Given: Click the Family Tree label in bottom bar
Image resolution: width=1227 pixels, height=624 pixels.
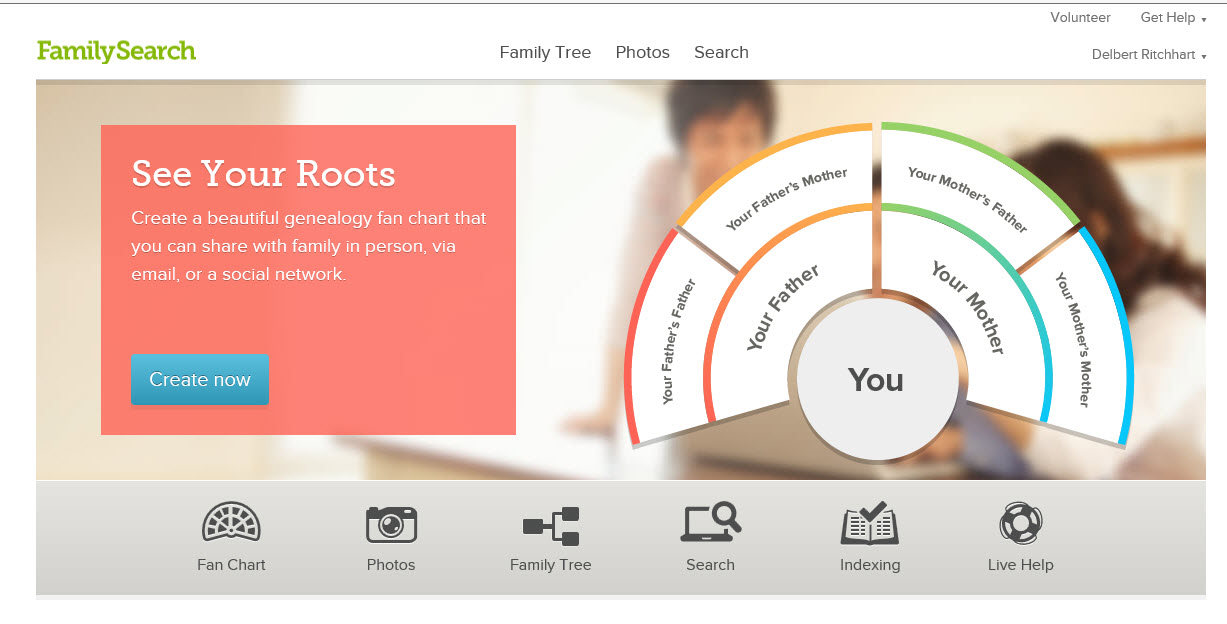Looking at the screenshot, I should point(551,565).
